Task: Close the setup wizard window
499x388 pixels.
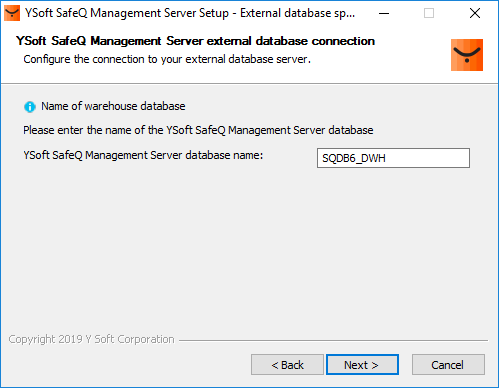Action: coord(475,13)
